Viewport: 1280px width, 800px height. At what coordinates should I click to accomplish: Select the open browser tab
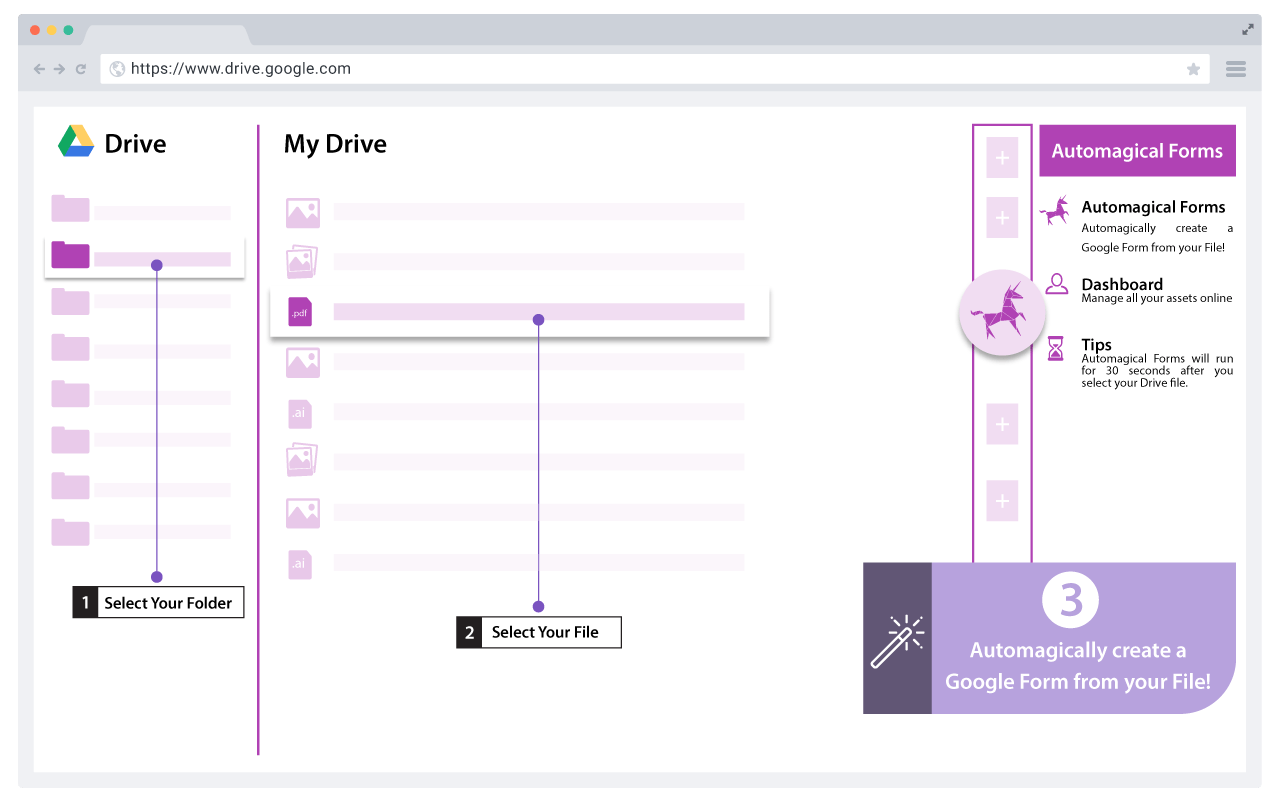tap(166, 34)
